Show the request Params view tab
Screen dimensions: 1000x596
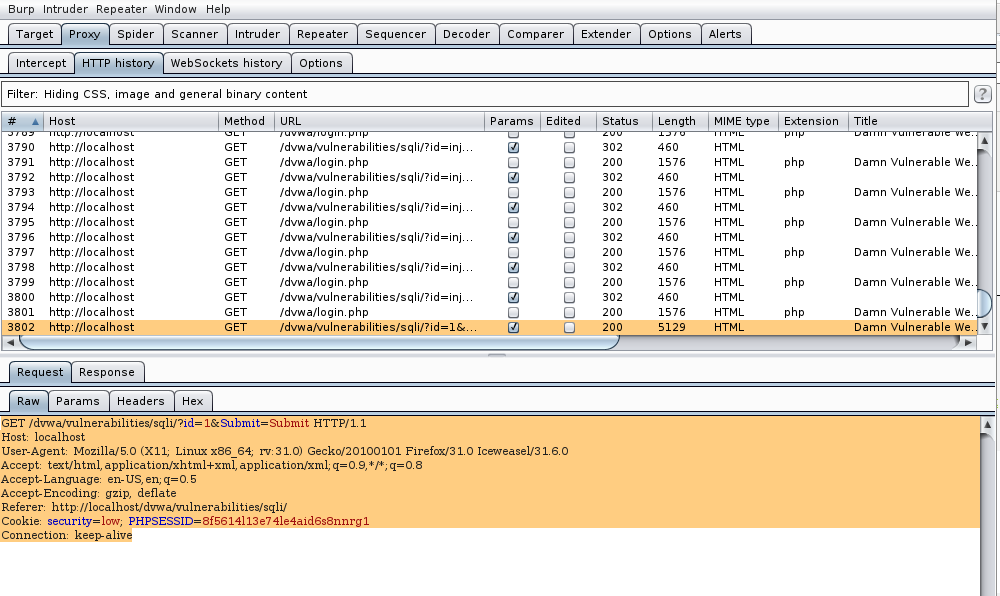[78, 401]
